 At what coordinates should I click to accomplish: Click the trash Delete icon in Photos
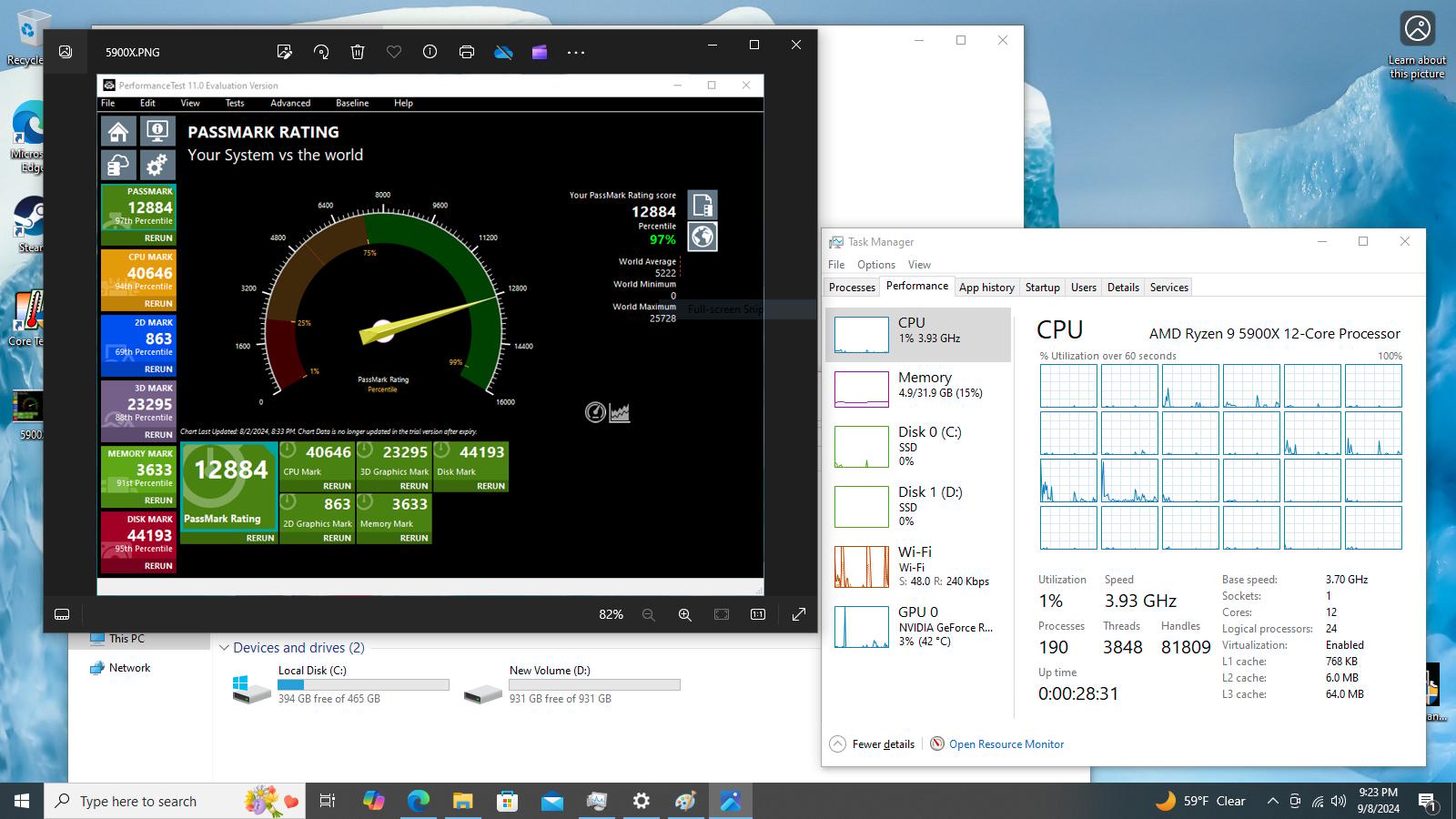(358, 52)
